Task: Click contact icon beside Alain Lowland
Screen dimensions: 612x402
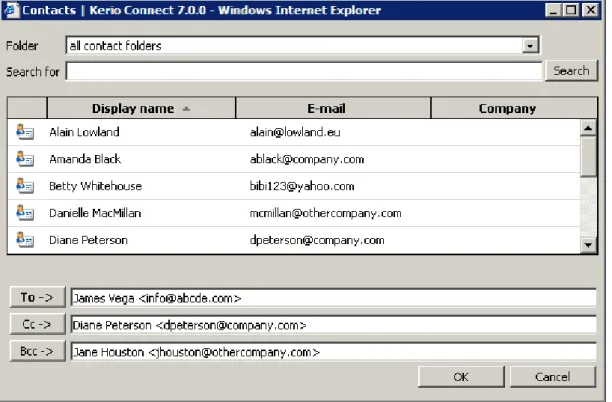Action: click(x=25, y=132)
